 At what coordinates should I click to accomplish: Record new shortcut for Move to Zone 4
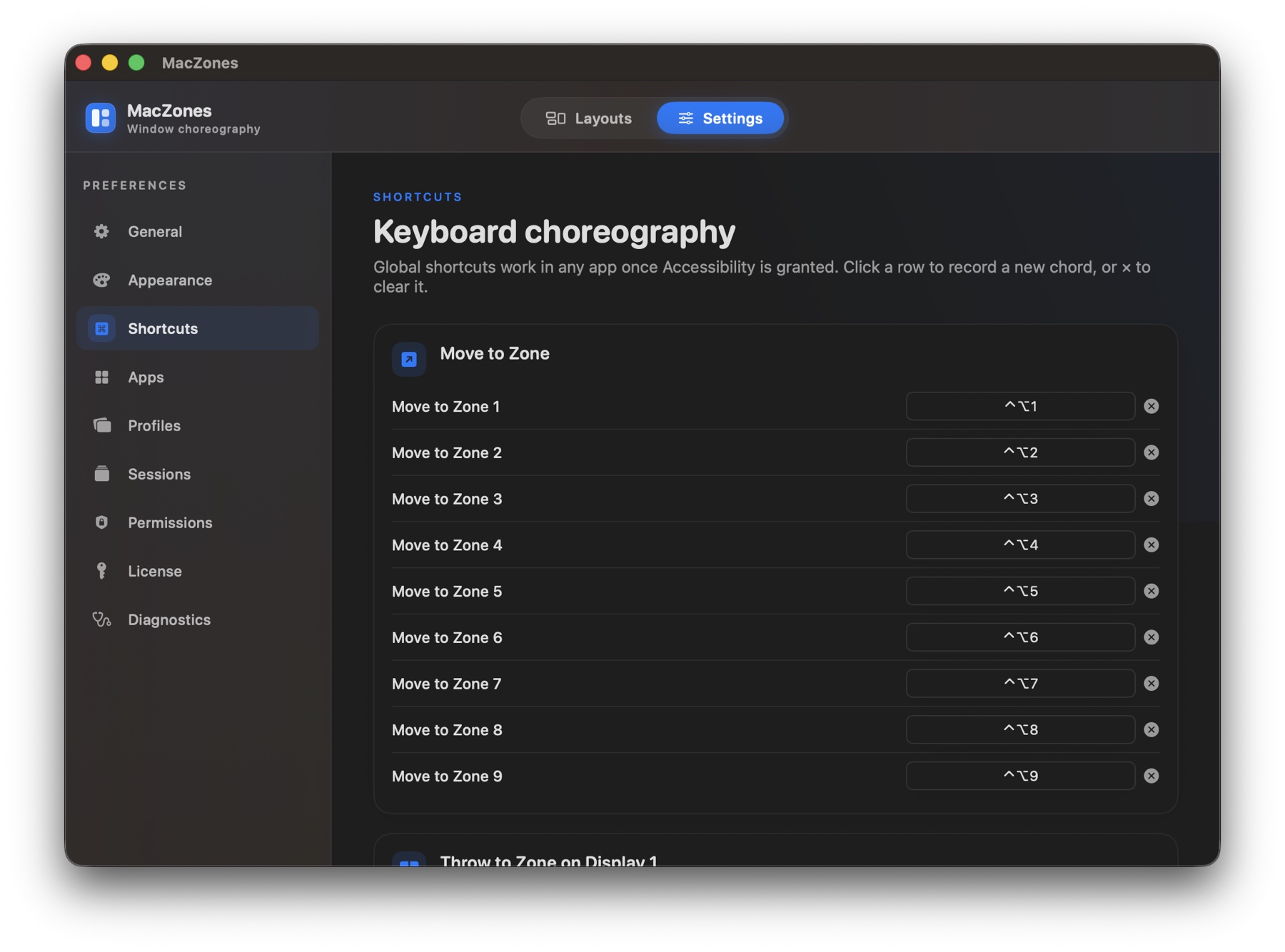[1020, 545]
